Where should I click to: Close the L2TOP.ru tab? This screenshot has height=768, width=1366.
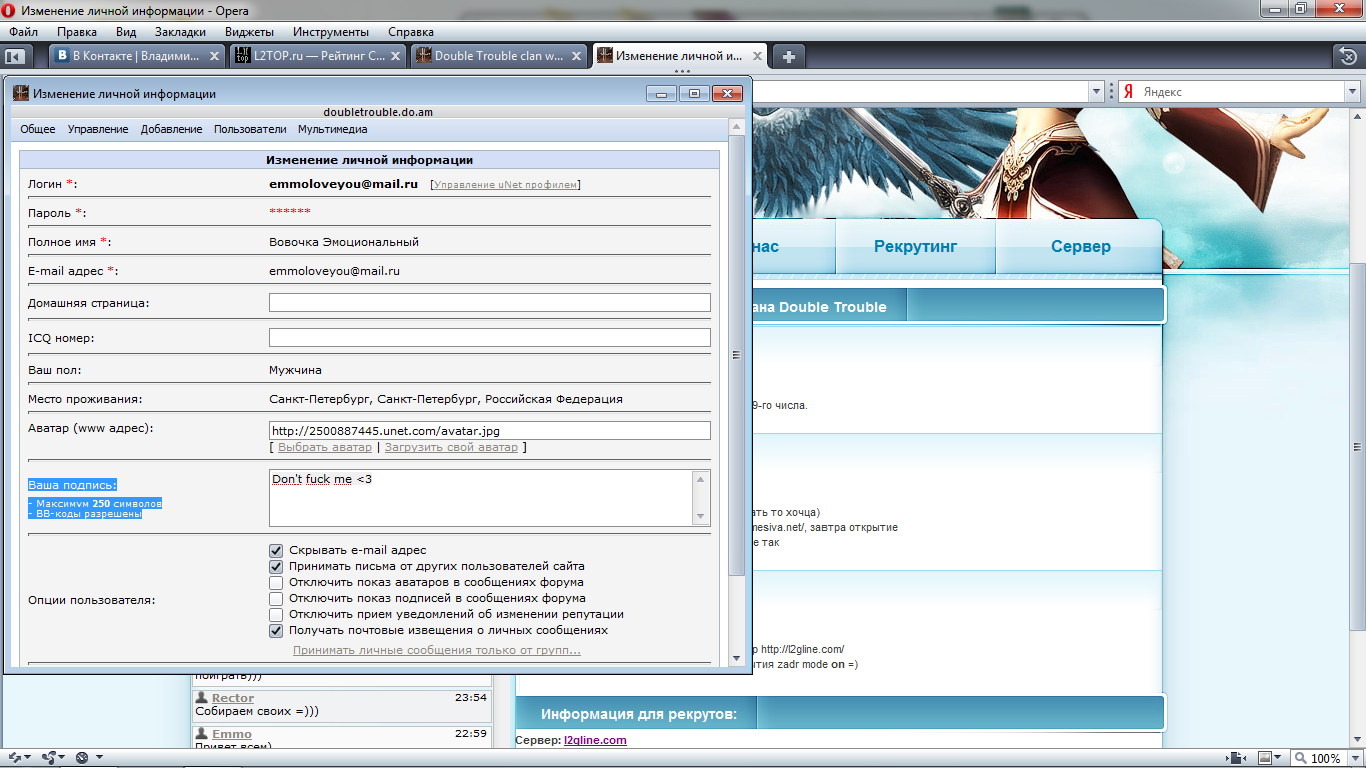(396, 56)
